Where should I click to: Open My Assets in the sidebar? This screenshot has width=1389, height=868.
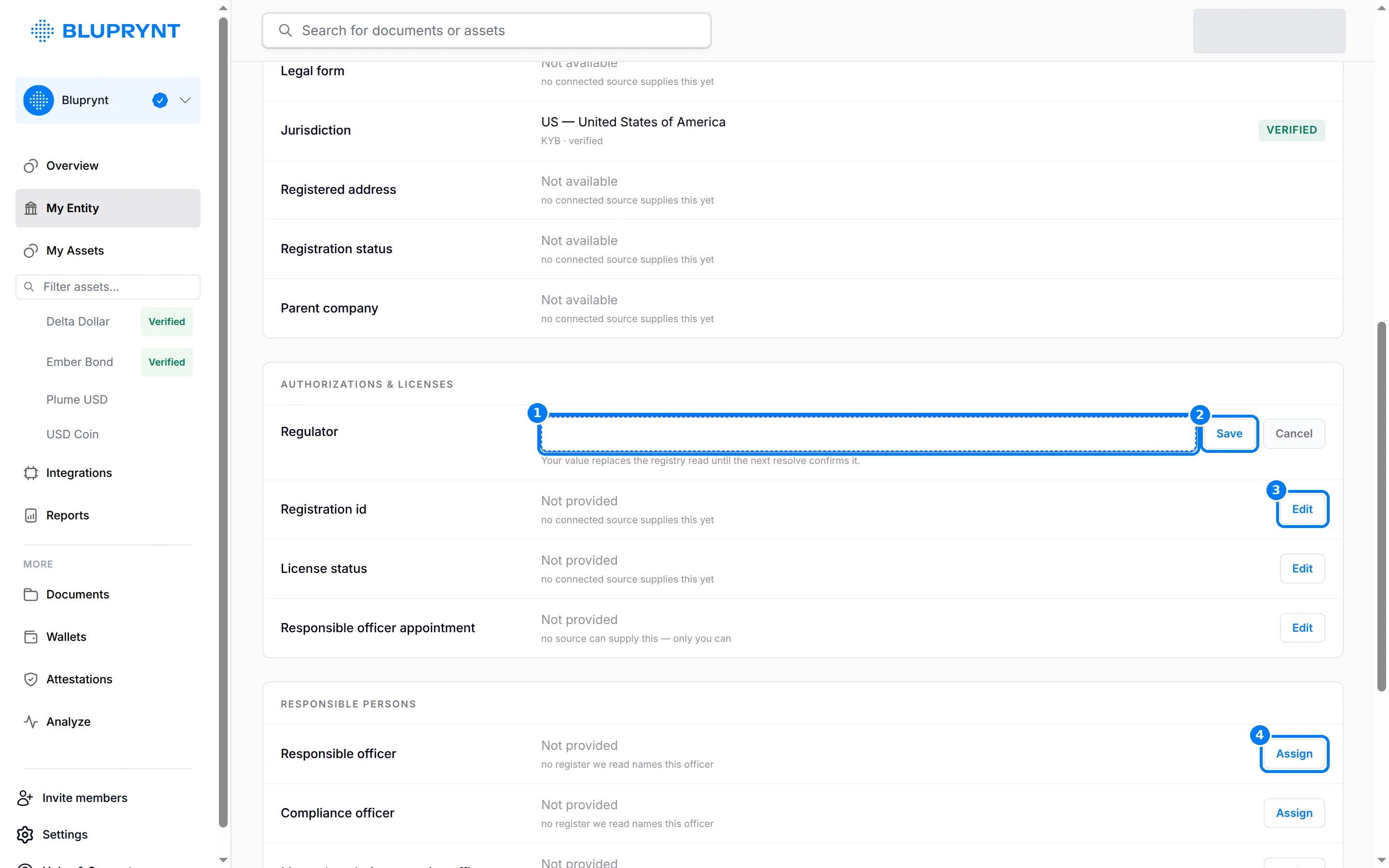(x=108, y=250)
